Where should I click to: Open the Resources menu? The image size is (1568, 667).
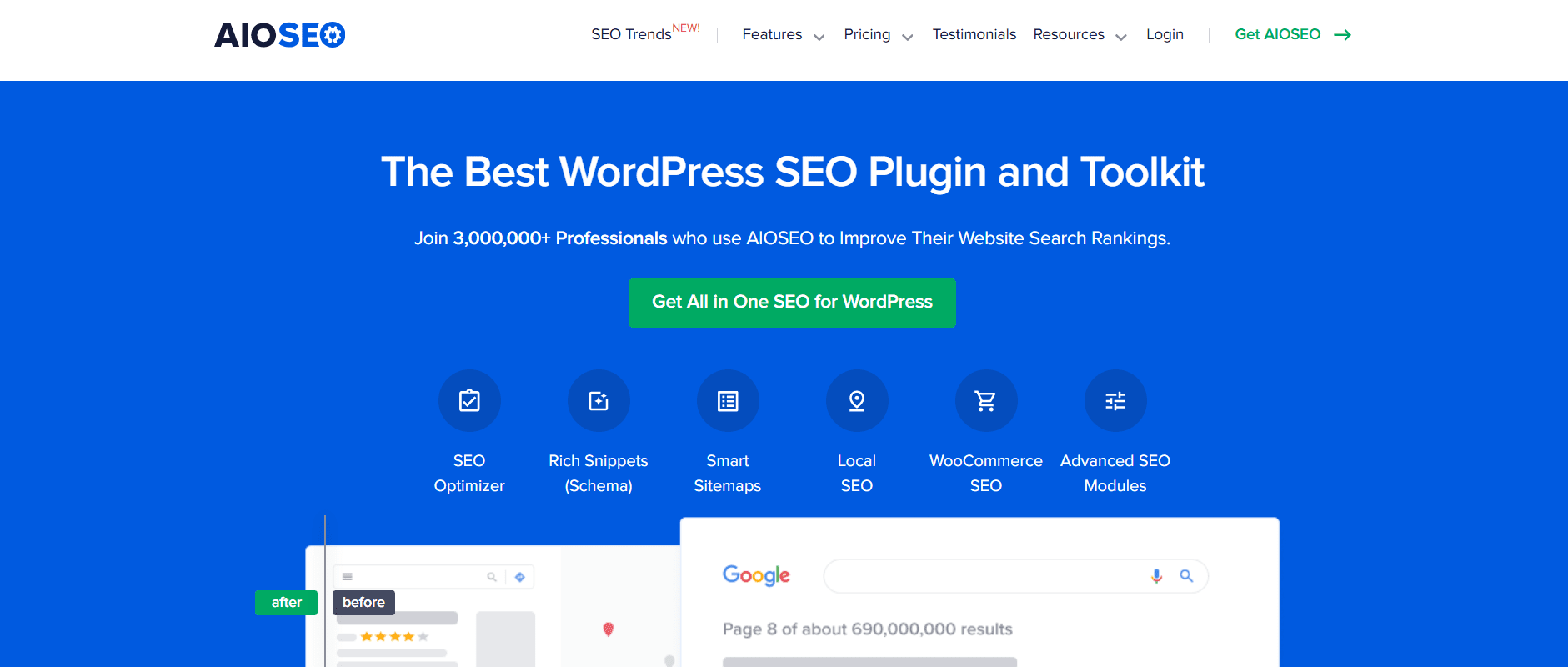tap(1069, 34)
